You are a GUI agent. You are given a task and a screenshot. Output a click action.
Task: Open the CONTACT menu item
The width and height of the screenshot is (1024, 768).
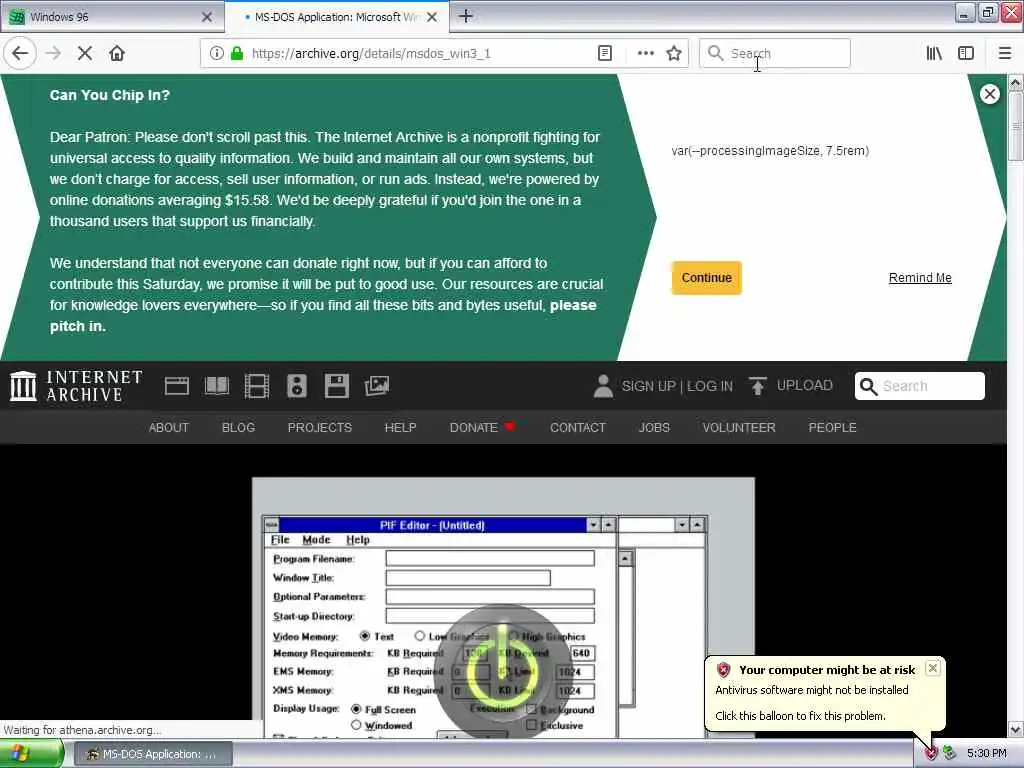coord(577,427)
